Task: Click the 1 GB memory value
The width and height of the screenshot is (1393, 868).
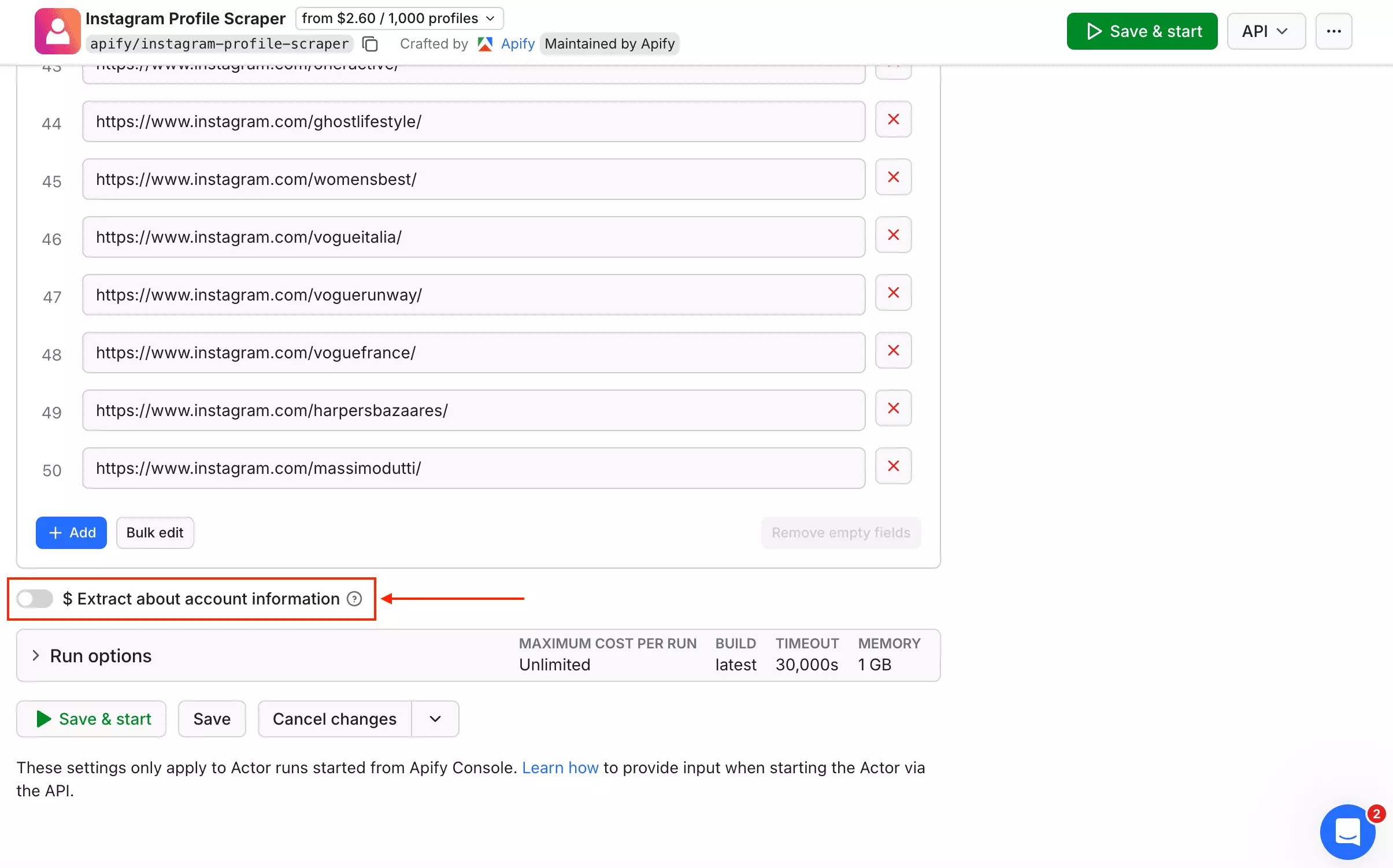Action: 875,665
